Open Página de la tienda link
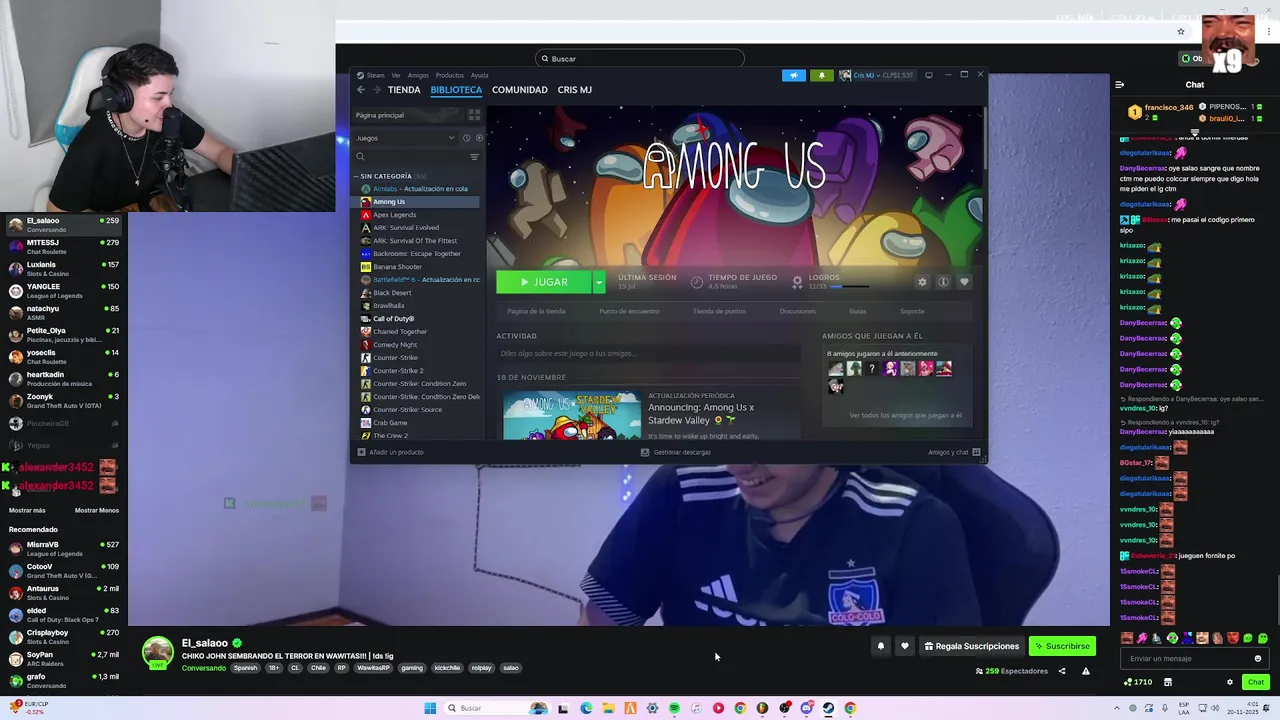Viewport: 1280px width, 720px height. (x=536, y=311)
